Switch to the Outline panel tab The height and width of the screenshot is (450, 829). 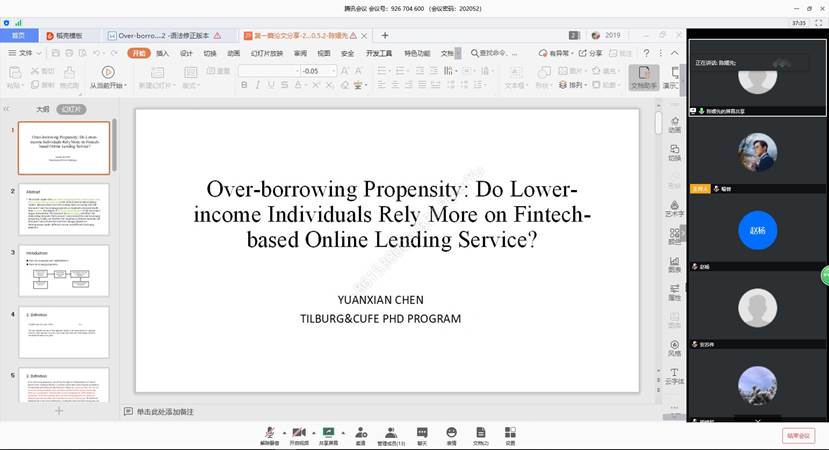tap(42, 108)
